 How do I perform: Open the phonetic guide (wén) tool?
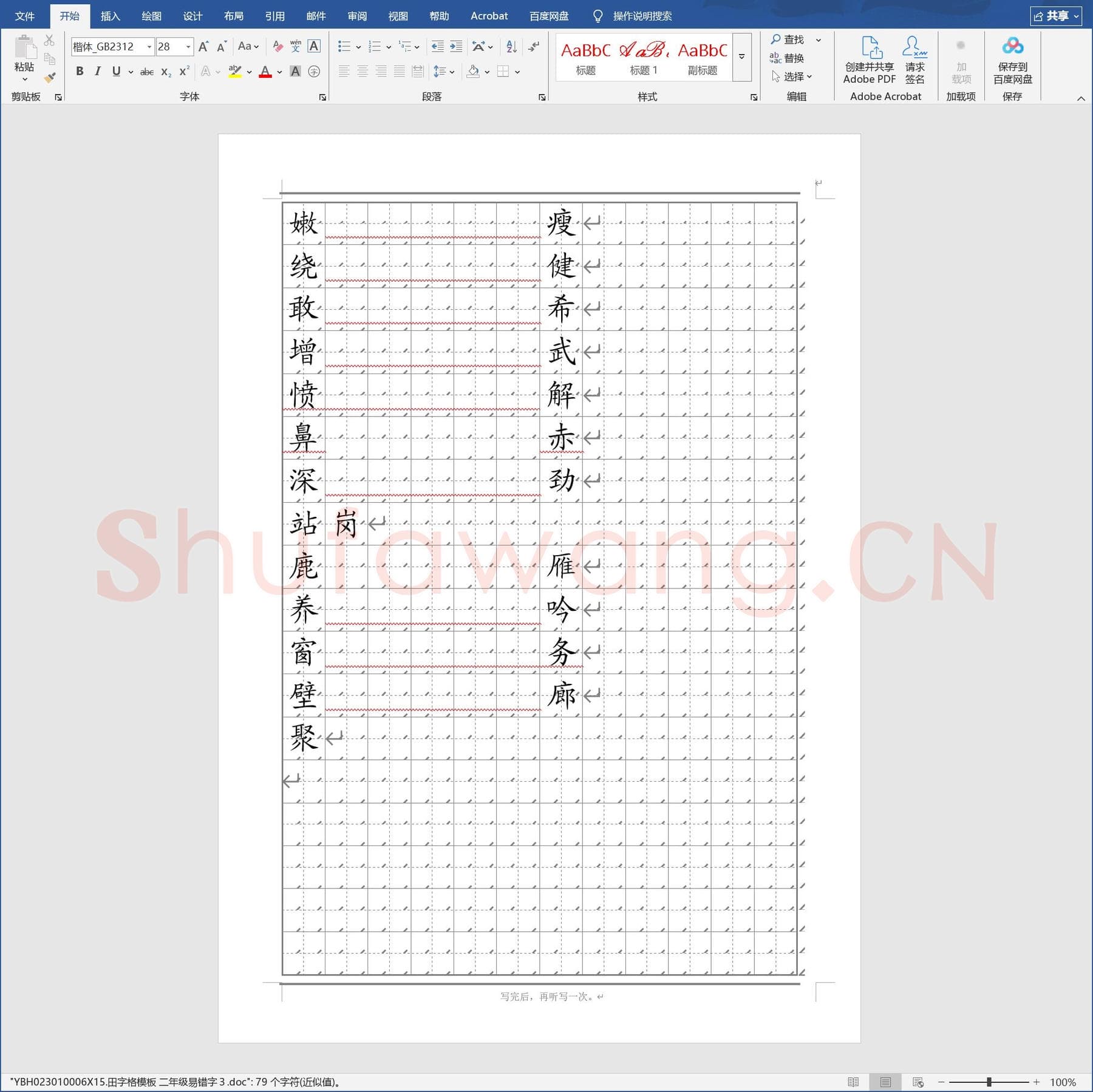(x=296, y=47)
